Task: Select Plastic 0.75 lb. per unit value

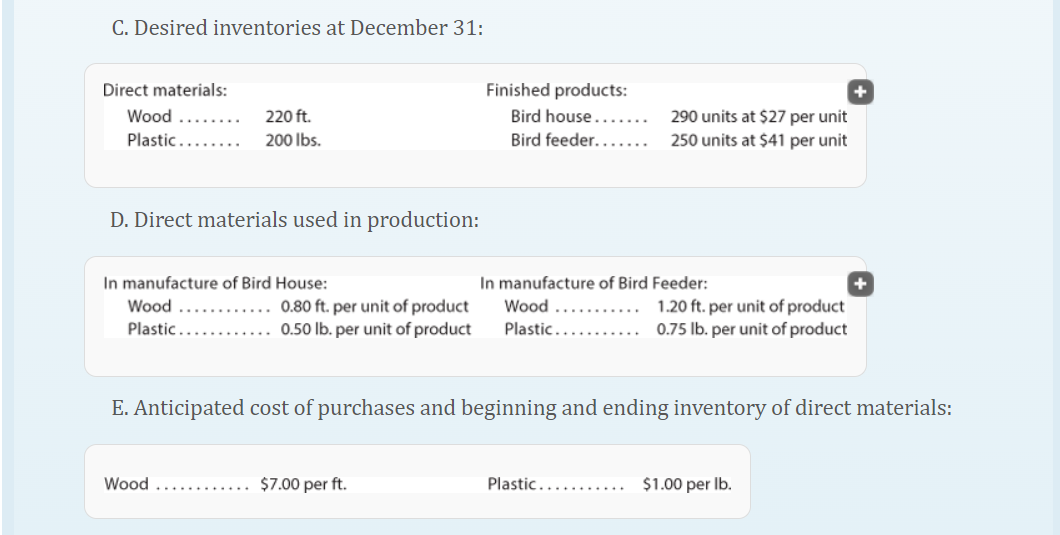Action: click(752, 329)
